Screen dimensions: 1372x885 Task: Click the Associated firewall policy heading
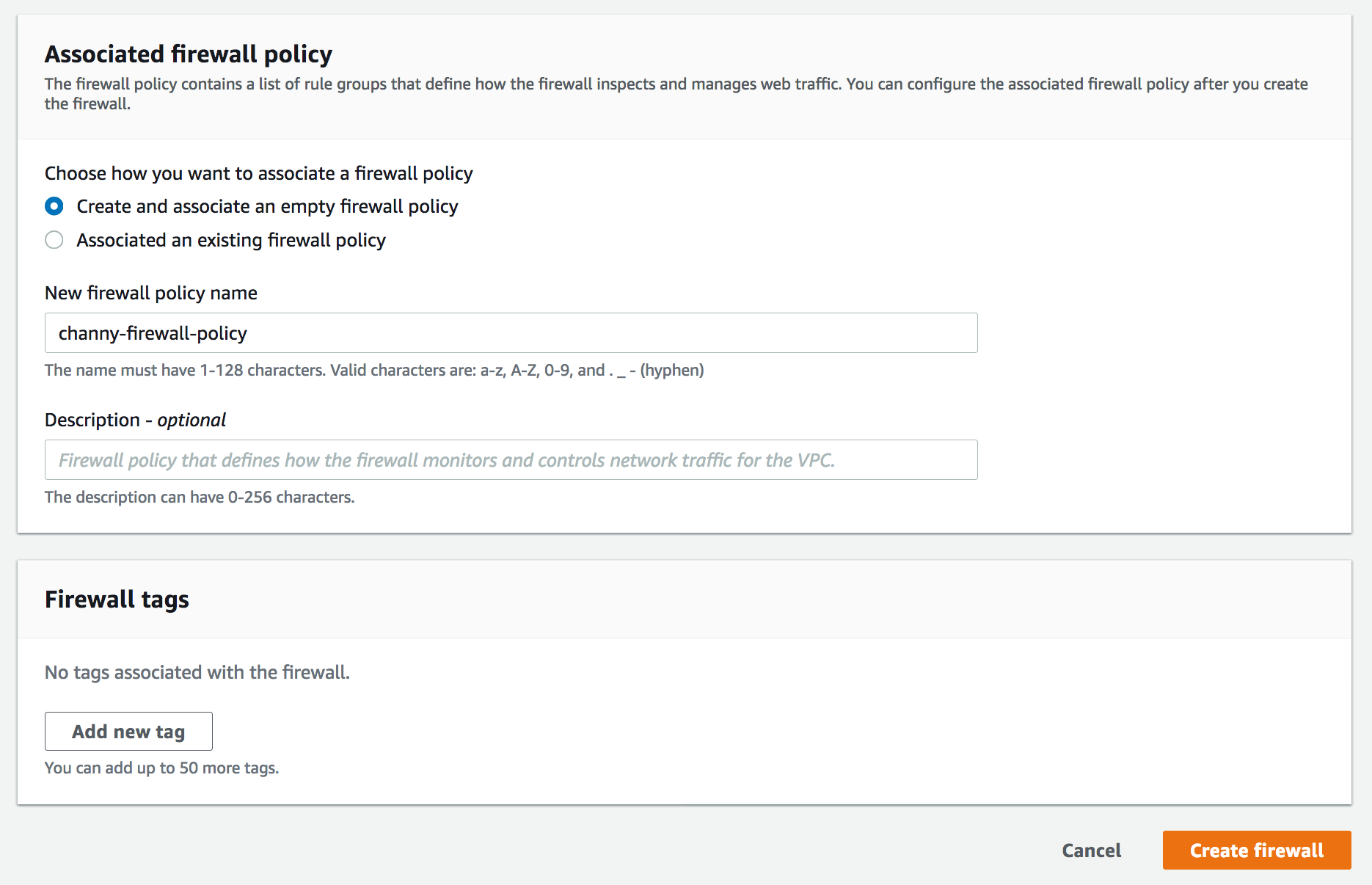[189, 54]
